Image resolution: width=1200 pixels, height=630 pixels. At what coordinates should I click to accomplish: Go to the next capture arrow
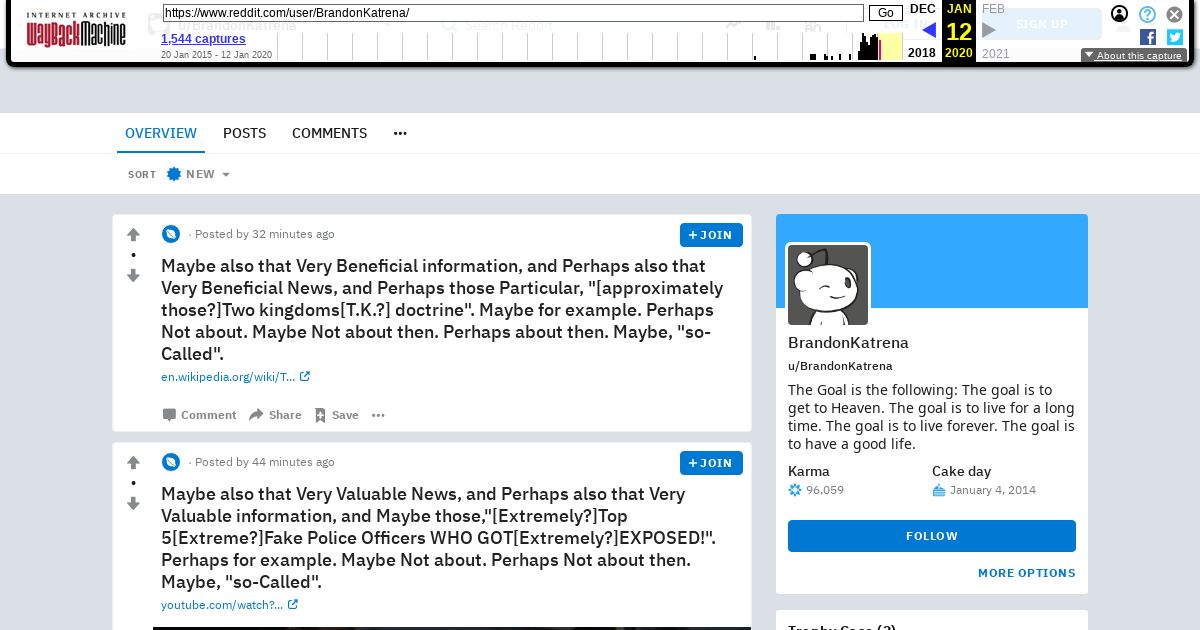(x=989, y=30)
